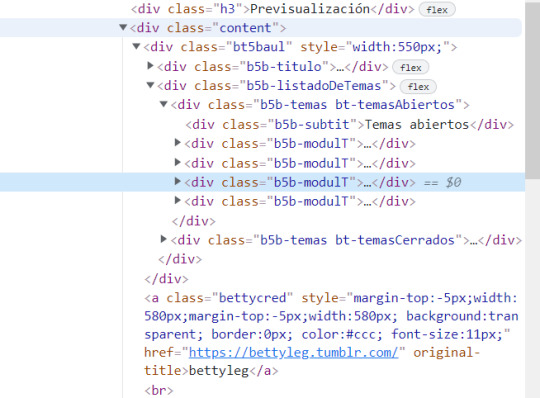Select the b5b-subtit Temas abiertos element
This screenshot has width=540, height=398.
tap(350, 124)
